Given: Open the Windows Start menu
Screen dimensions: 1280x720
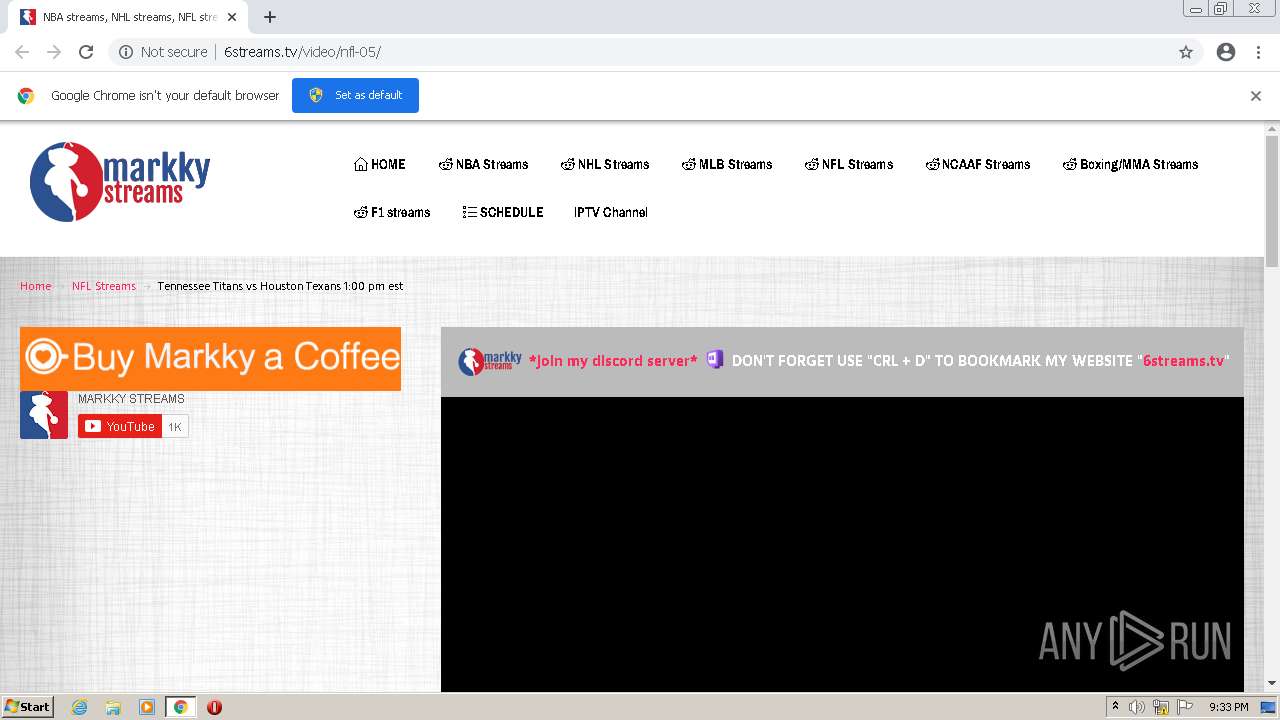Looking at the screenshot, I should (28, 707).
